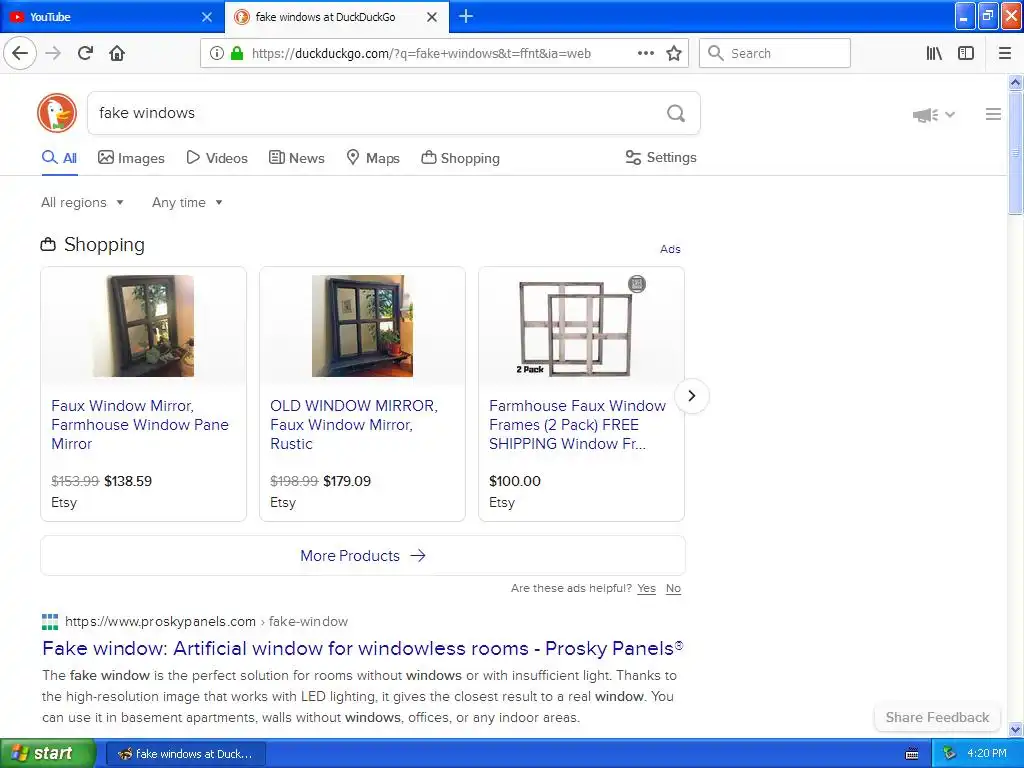Answer Yes to ads helpful question

tap(647, 588)
